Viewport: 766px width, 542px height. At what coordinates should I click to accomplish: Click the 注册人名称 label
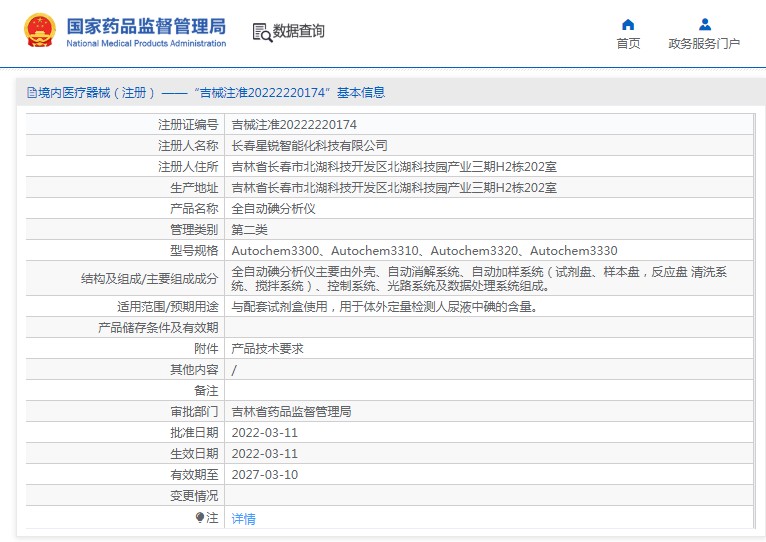pos(188,146)
